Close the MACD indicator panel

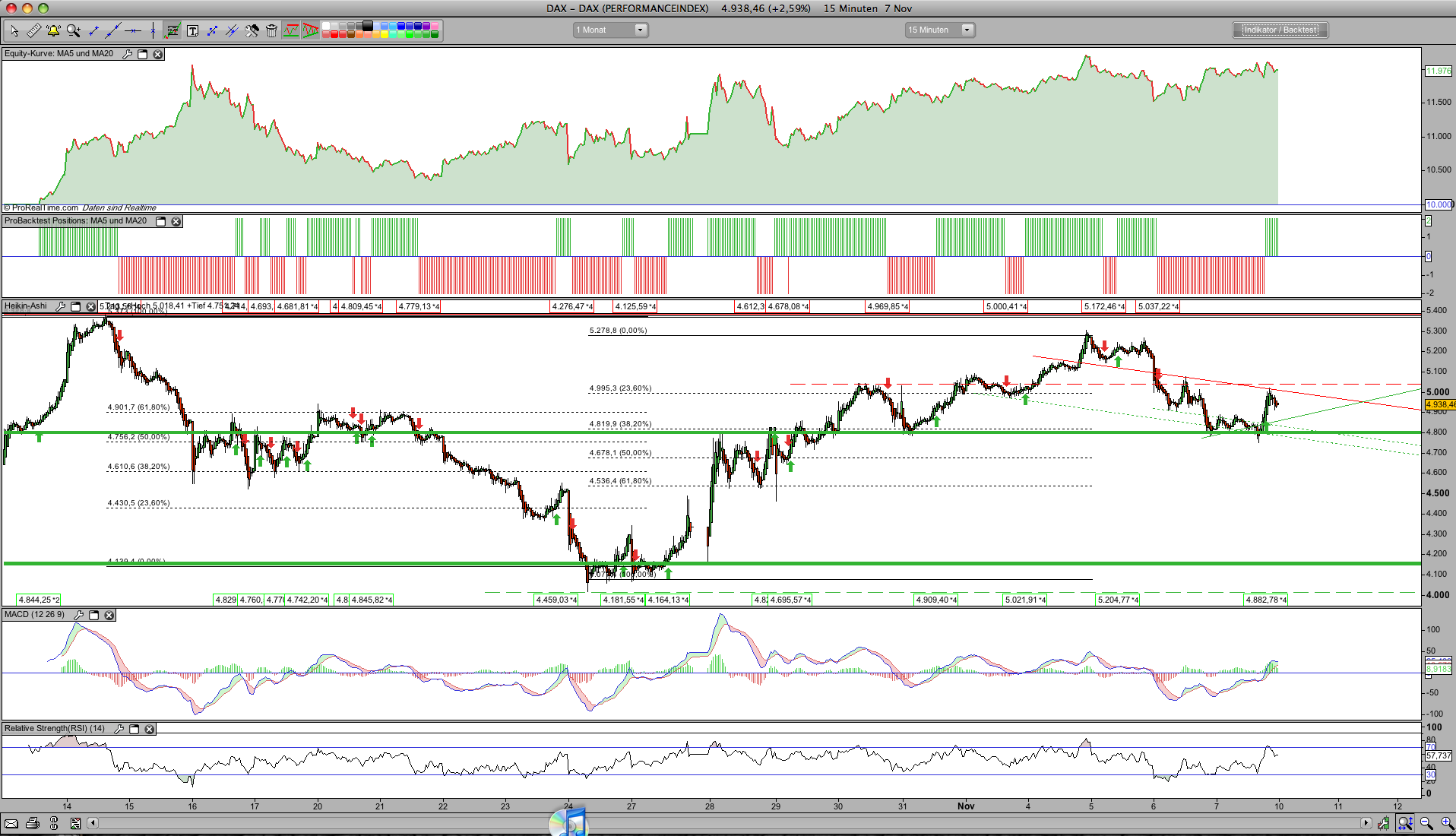point(109,615)
